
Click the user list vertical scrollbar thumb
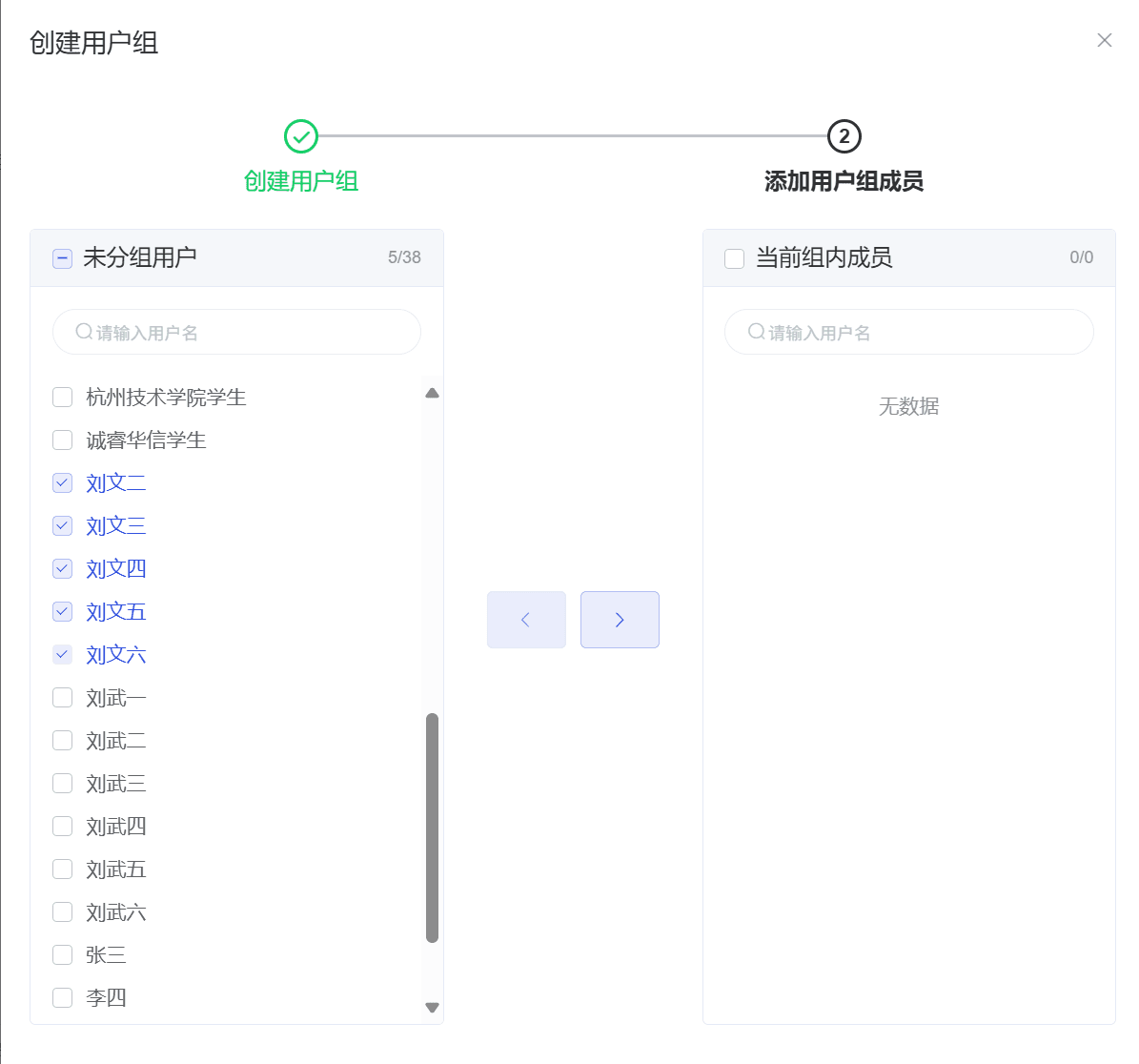pyautogui.click(x=432, y=828)
